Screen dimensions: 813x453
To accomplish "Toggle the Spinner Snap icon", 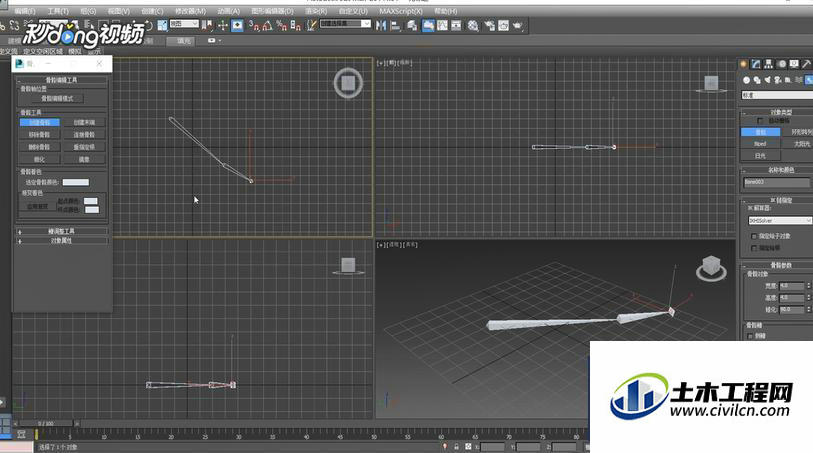I will [x=296, y=25].
